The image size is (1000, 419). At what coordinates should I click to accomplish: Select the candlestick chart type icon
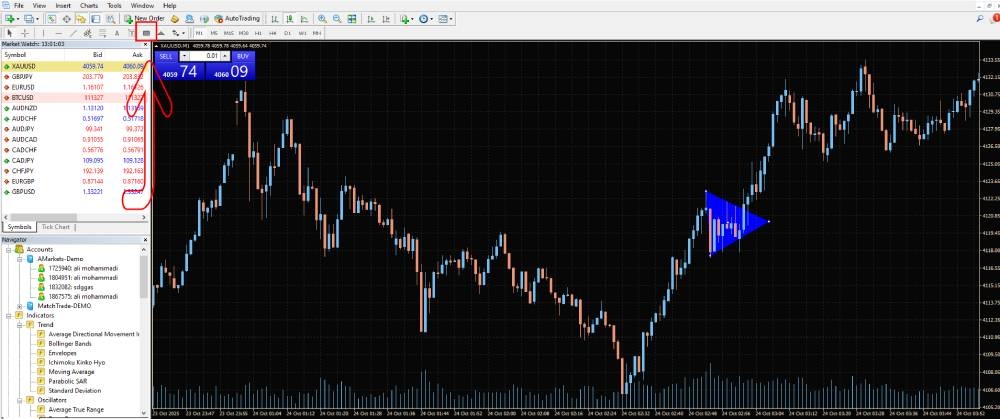(x=290, y=18)
